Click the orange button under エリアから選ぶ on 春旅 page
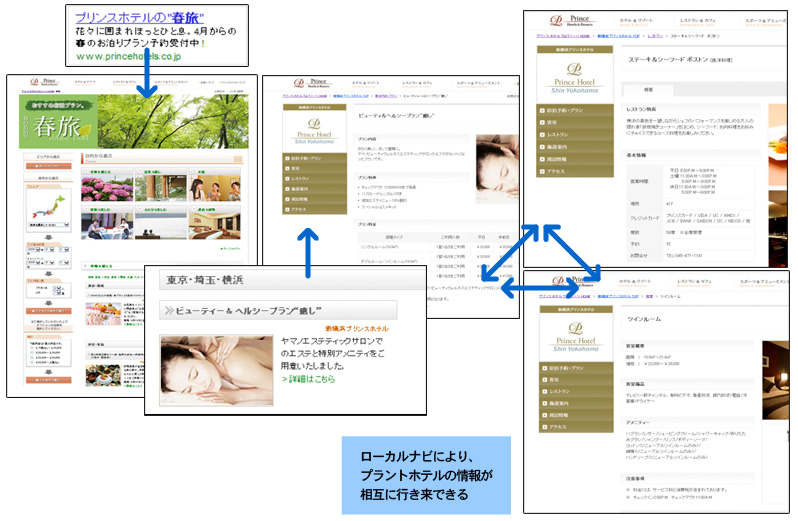 point(48,166)
